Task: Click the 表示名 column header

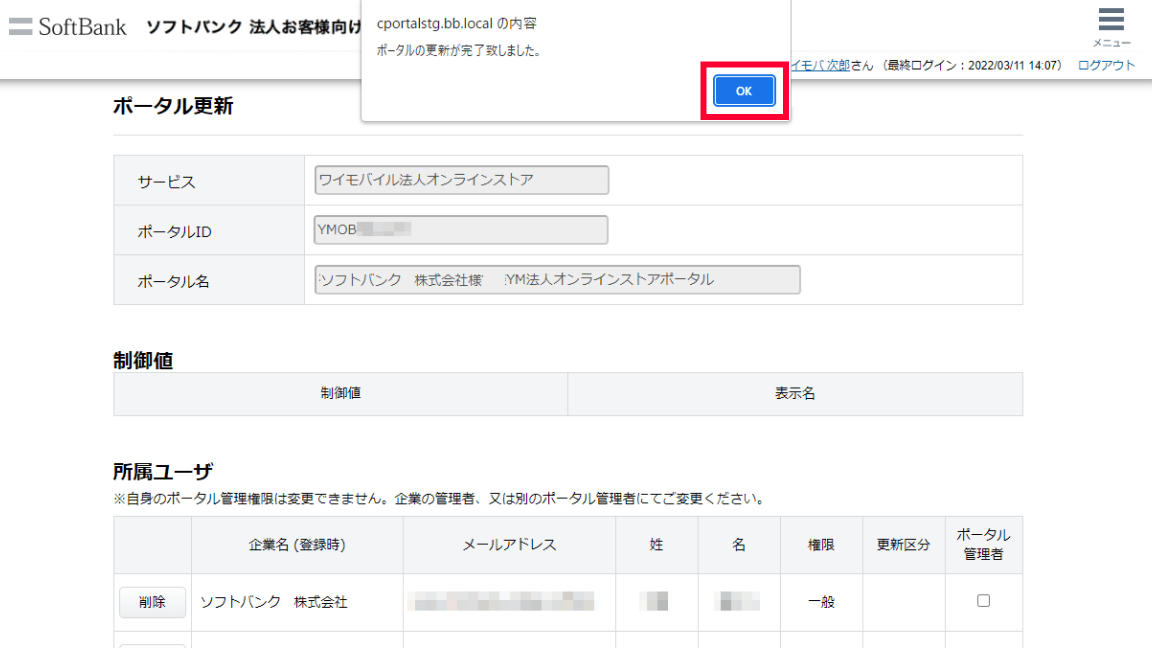Action: (795, 394)
